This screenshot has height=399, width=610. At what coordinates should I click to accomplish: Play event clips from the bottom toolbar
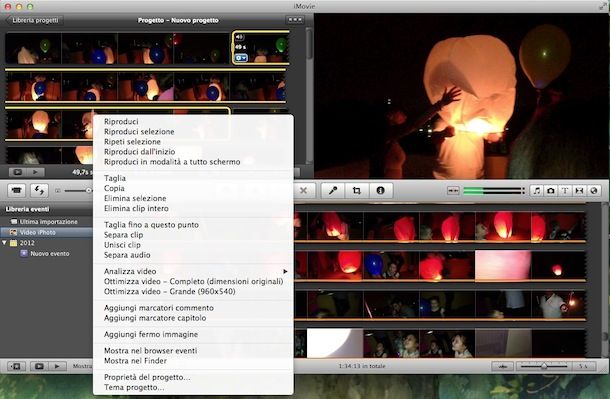click(x=57, y=366)
